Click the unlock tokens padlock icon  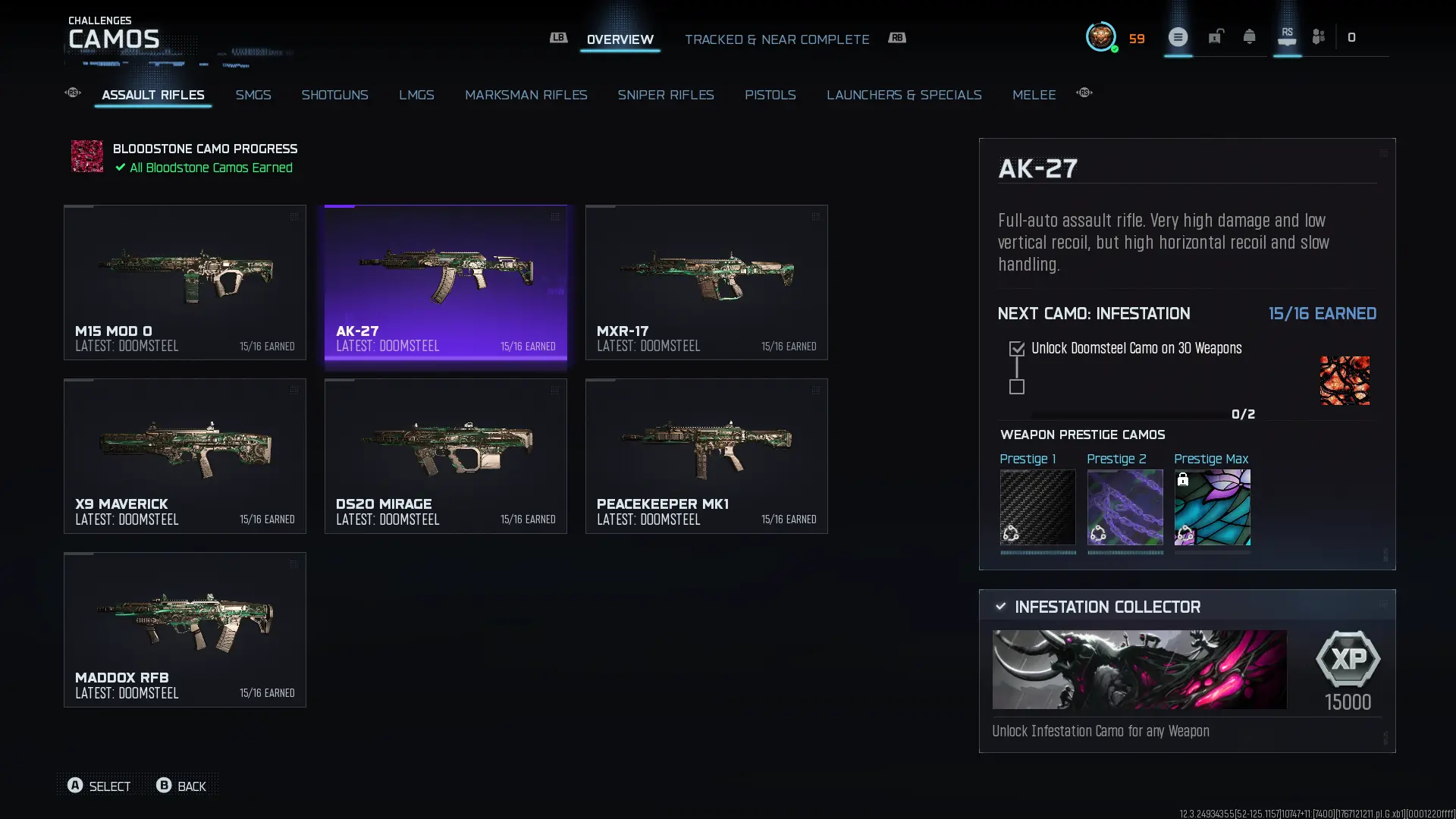[1215, 36]
